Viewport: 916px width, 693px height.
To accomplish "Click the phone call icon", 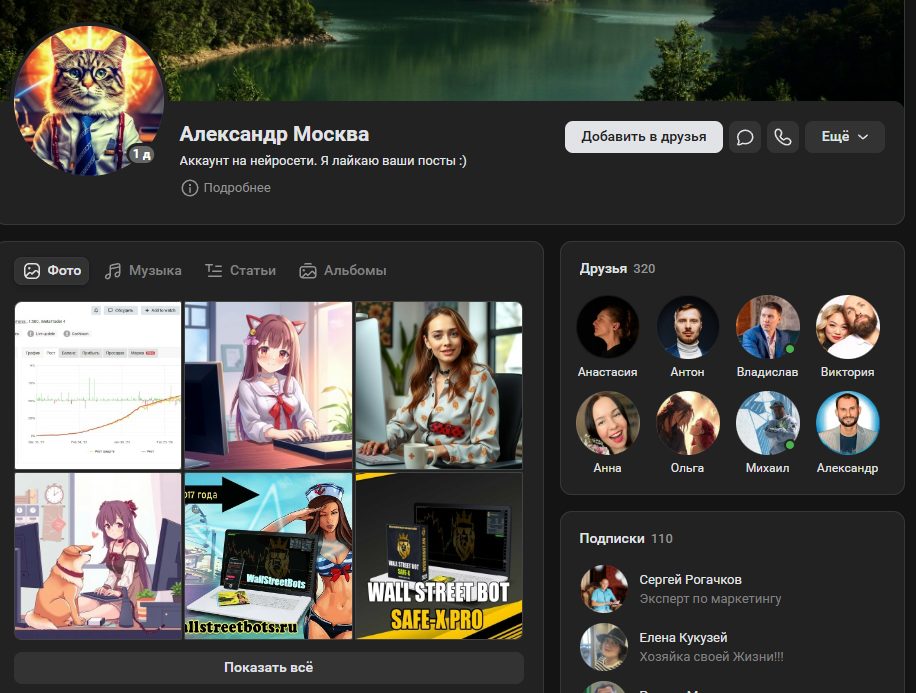I will [x=782, y=137].
